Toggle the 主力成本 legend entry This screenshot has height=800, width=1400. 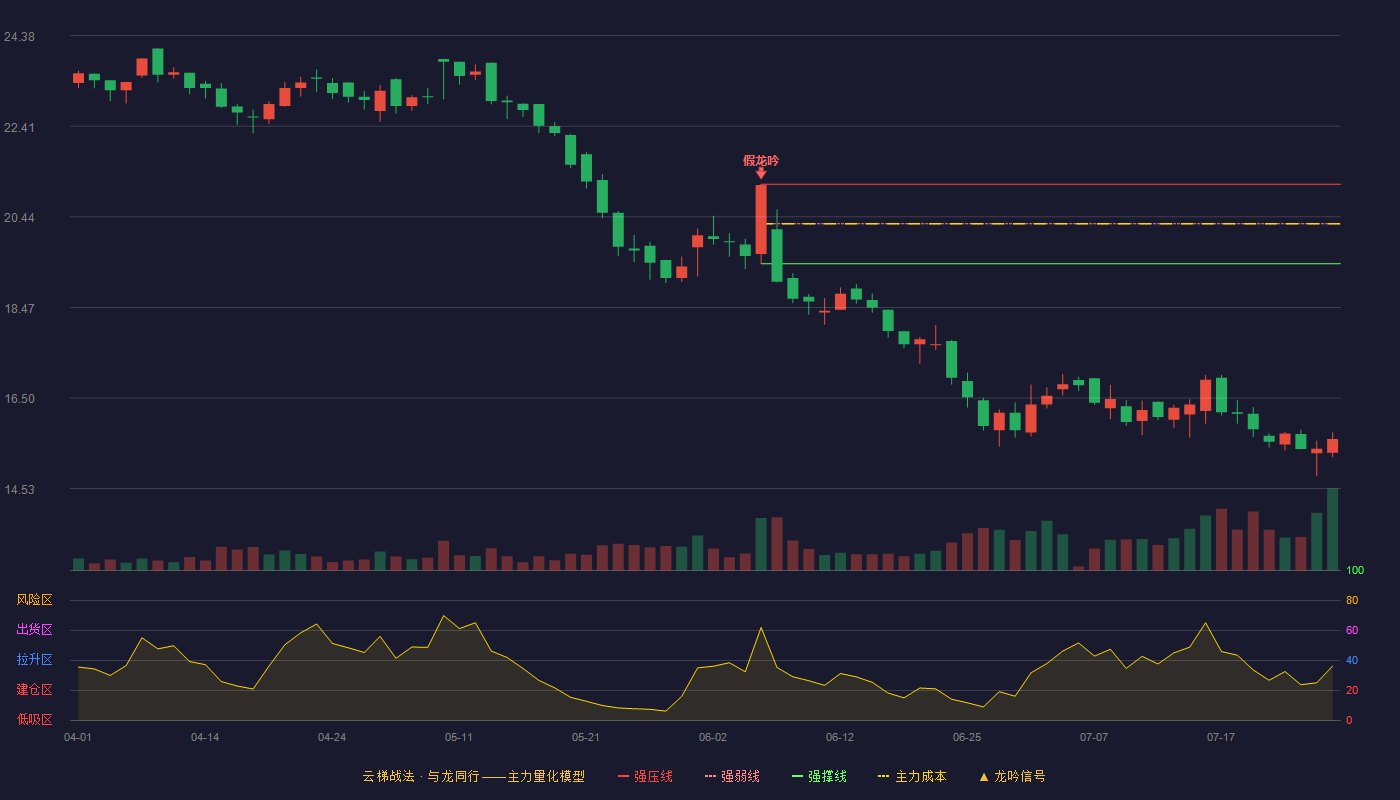coord(911,776)
